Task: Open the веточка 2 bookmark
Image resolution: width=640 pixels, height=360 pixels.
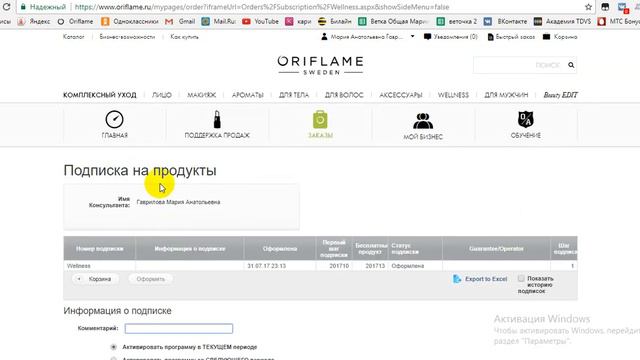Action: [457, 22]
